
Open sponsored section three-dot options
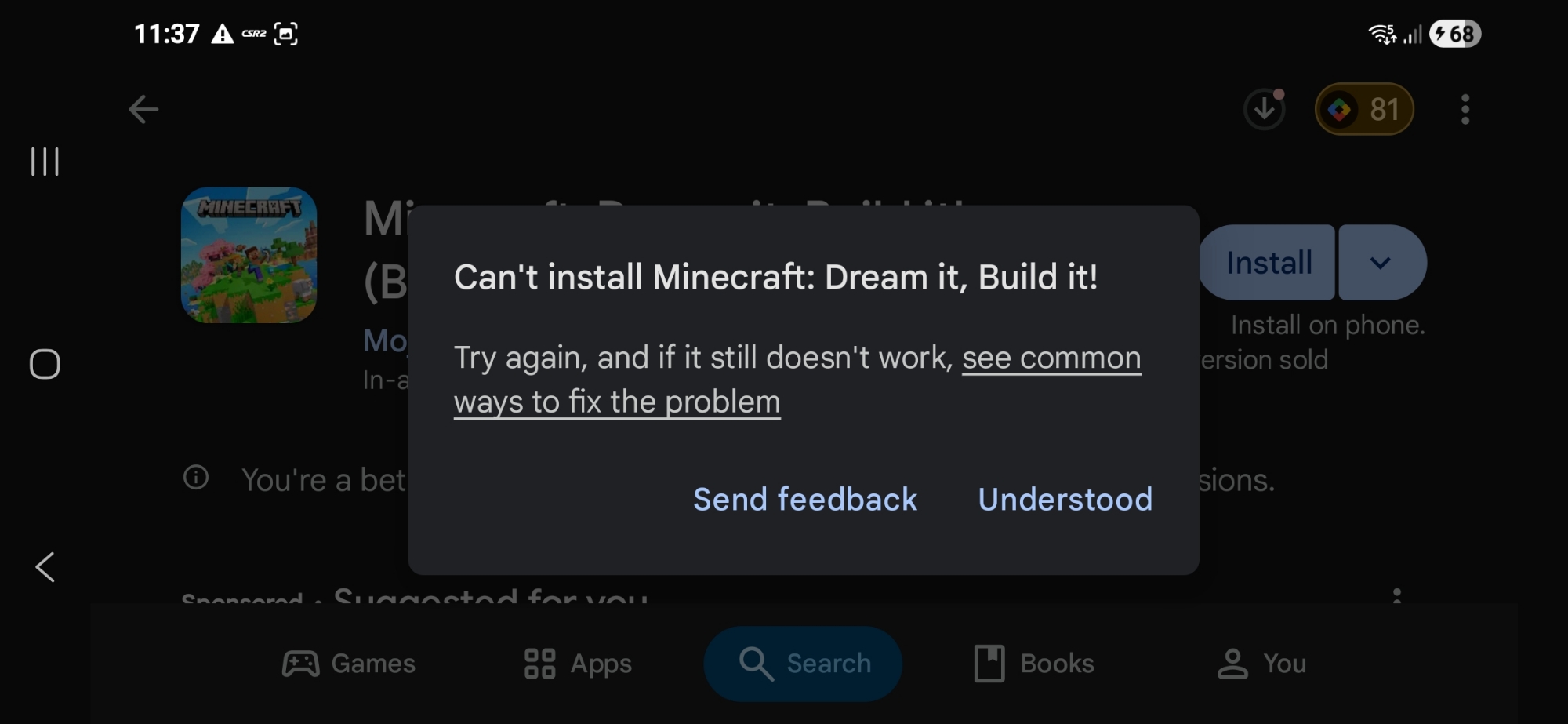[x=1397, y=596]
